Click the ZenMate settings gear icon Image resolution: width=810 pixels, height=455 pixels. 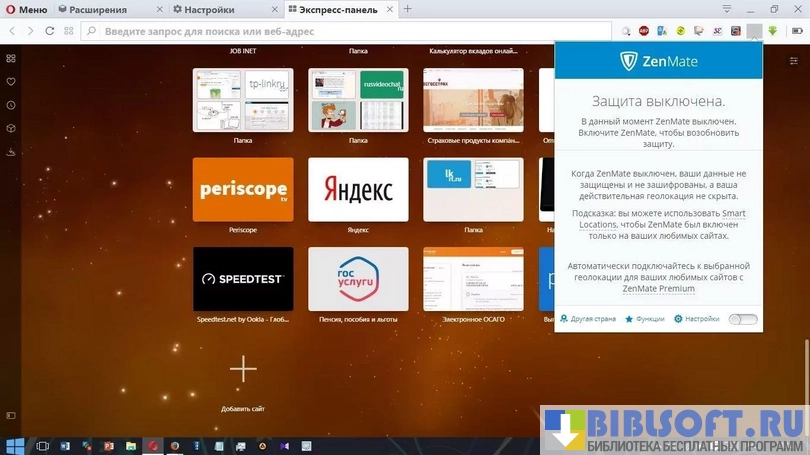[x=678, y=319]
